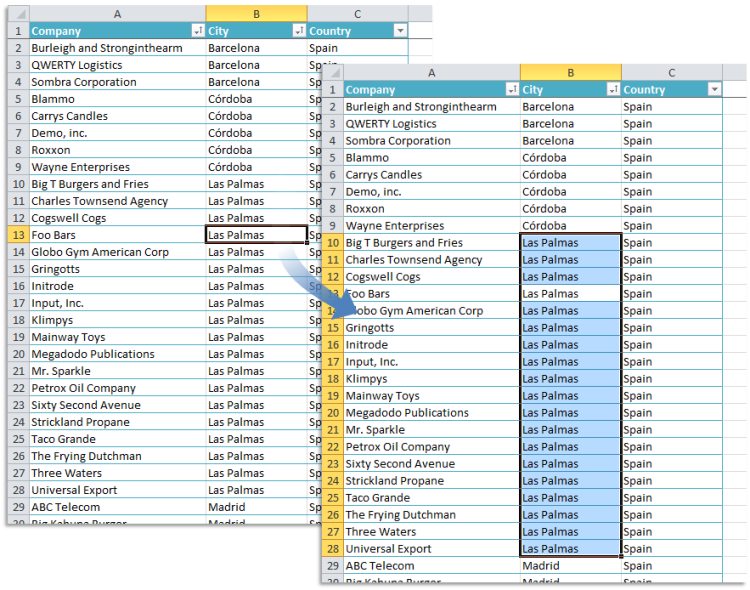The image size is (750, 590).
Task: Select column A header in back sheet
Action: [117, 14]
